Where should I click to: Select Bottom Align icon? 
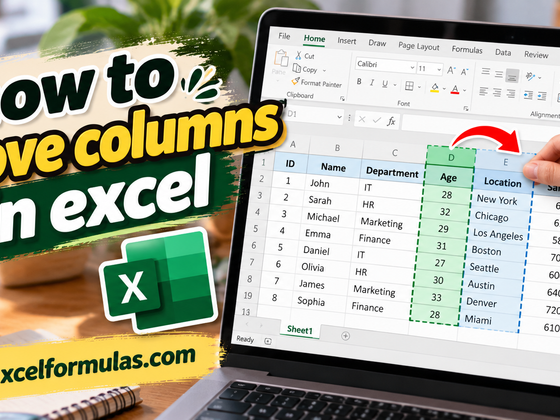[x=512, y=75]
